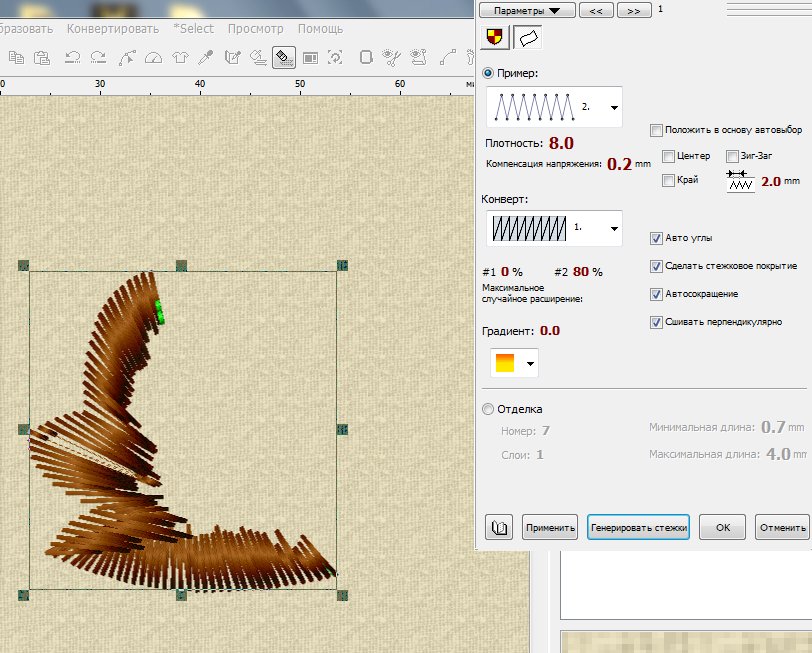This screenshot has height=653, width=812.
Task: Click the T-shirt garment icon
Action: pyautogui.click(x=180, y=57)
